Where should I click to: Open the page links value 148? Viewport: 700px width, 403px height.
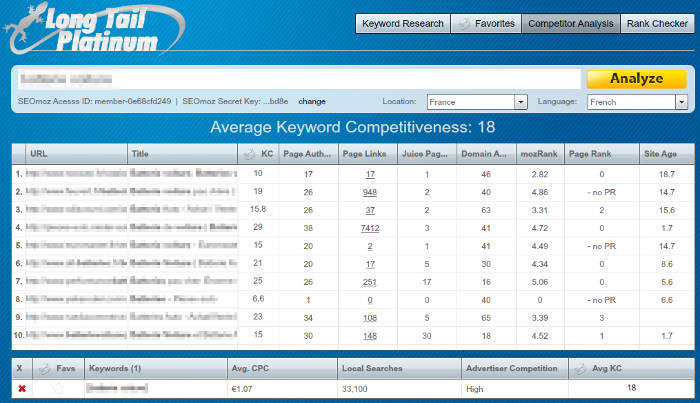tap(370, 336)
